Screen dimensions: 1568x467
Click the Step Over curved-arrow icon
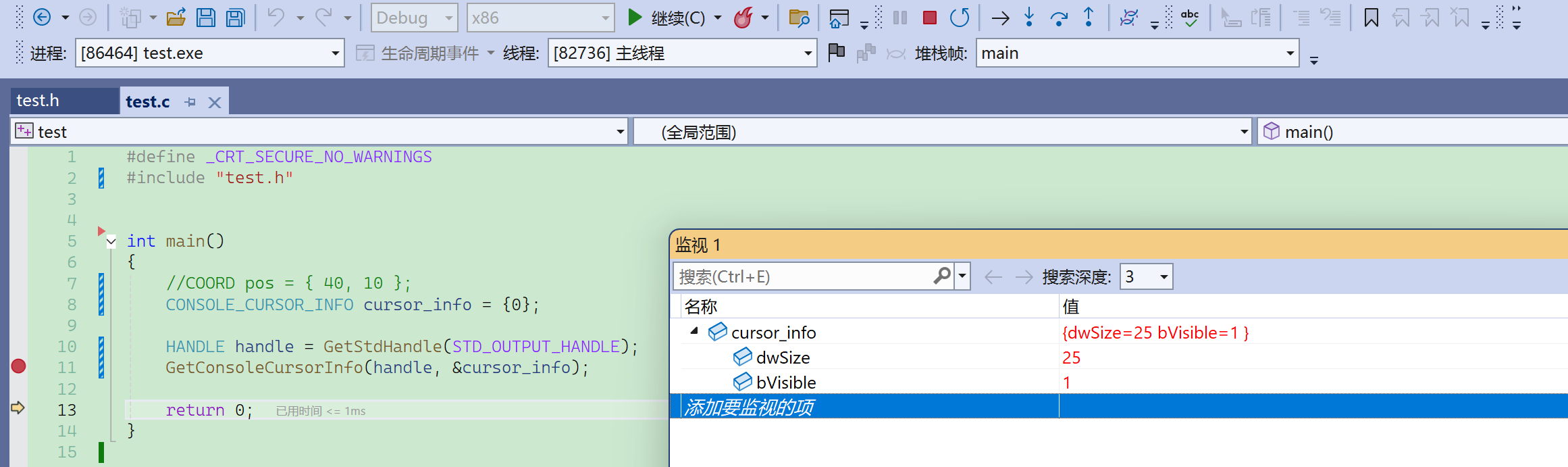tap(1059, 18)
